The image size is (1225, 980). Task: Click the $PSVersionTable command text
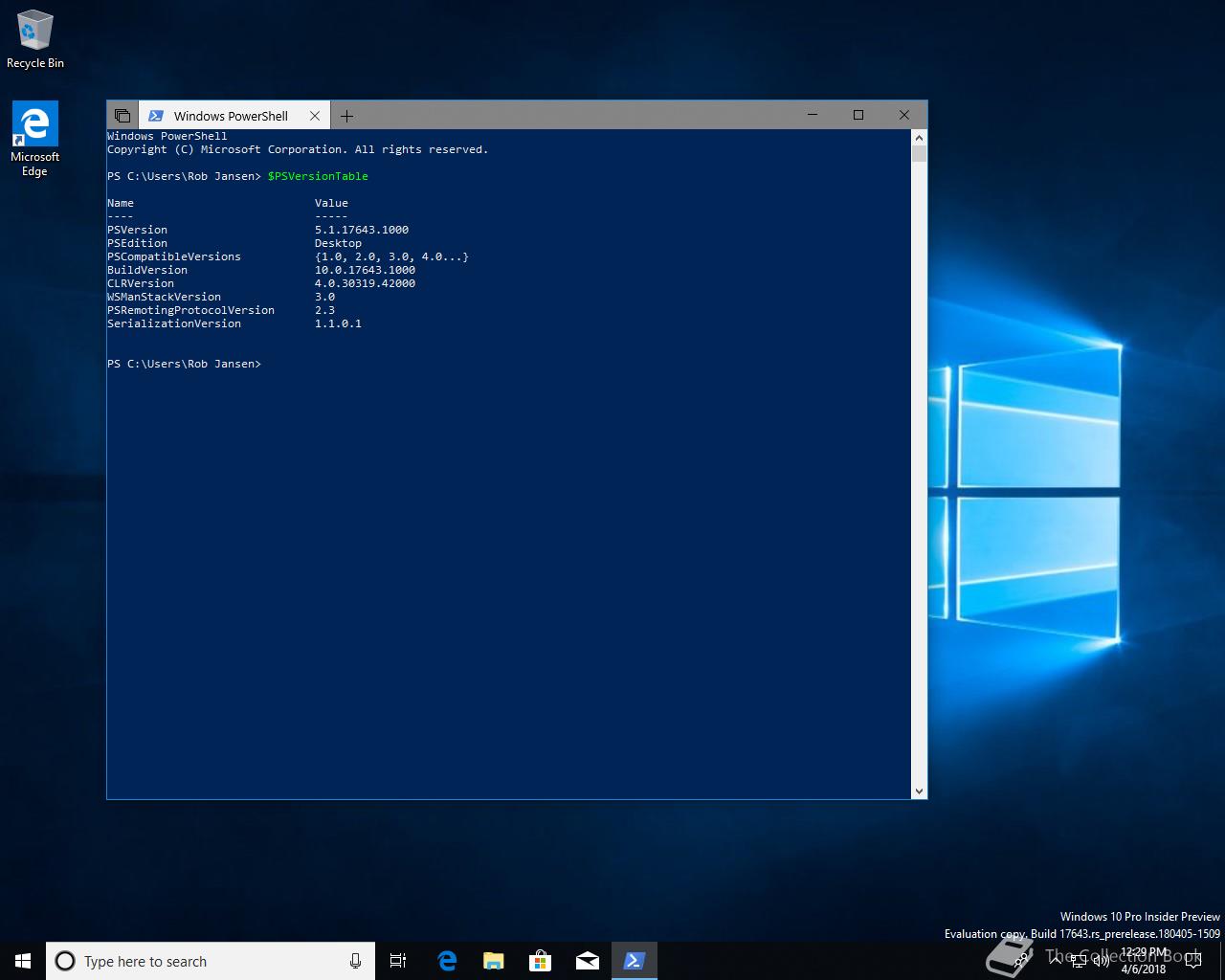pos(318,176)
